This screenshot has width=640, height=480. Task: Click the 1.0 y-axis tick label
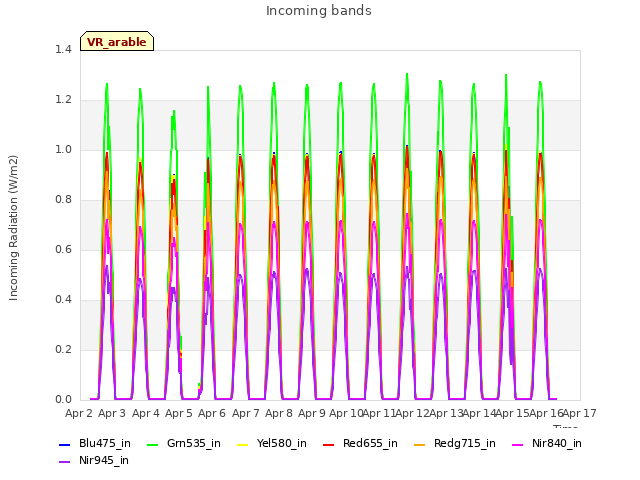point(63,149)
